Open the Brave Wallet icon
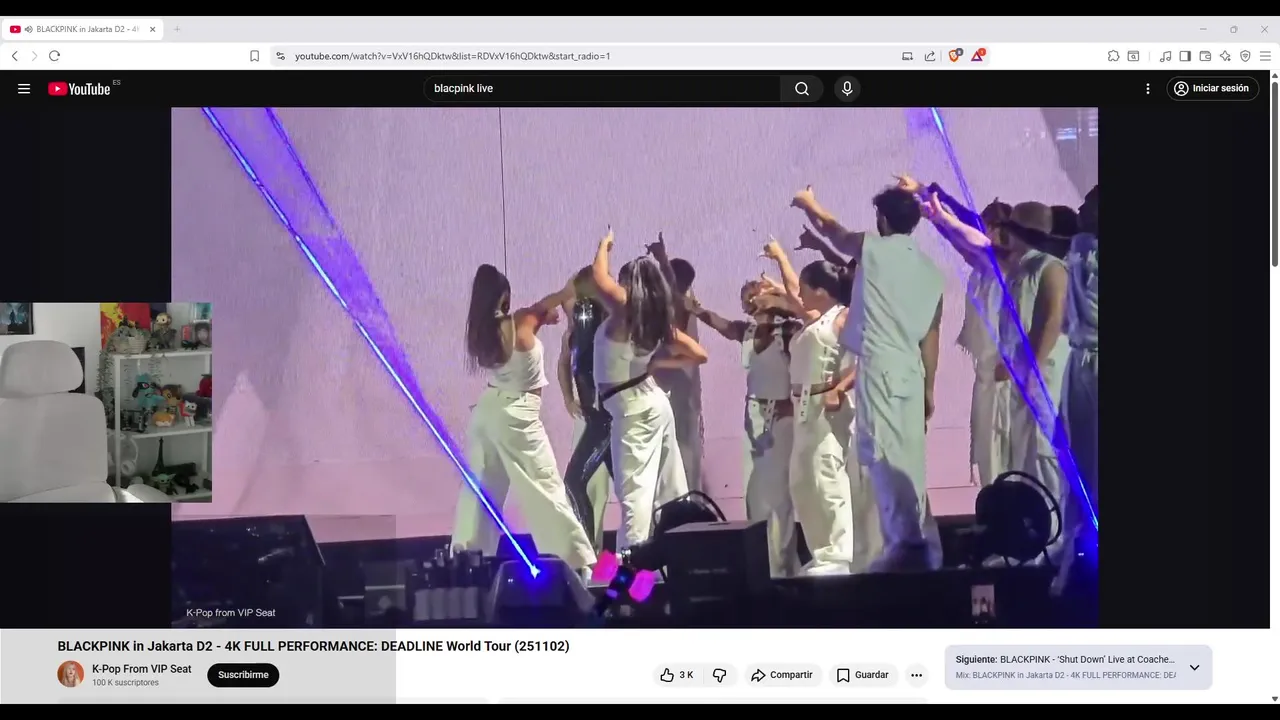The width and height of the screenshot is (1280, 720). (1205, 56)
